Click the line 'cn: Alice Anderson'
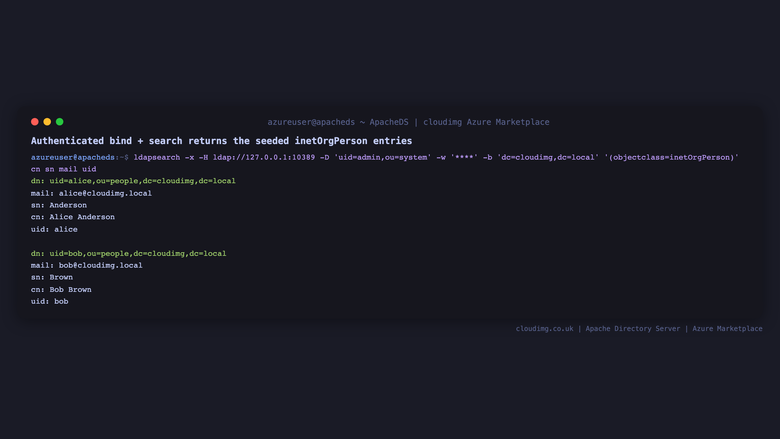The width and height of the screenshot is (780, 439). click(73, 217)
